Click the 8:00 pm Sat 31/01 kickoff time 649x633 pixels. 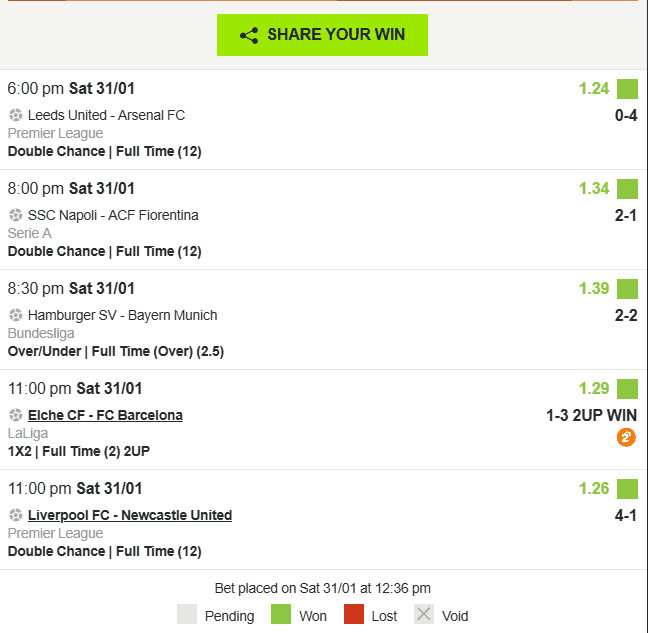coord(71,188)
